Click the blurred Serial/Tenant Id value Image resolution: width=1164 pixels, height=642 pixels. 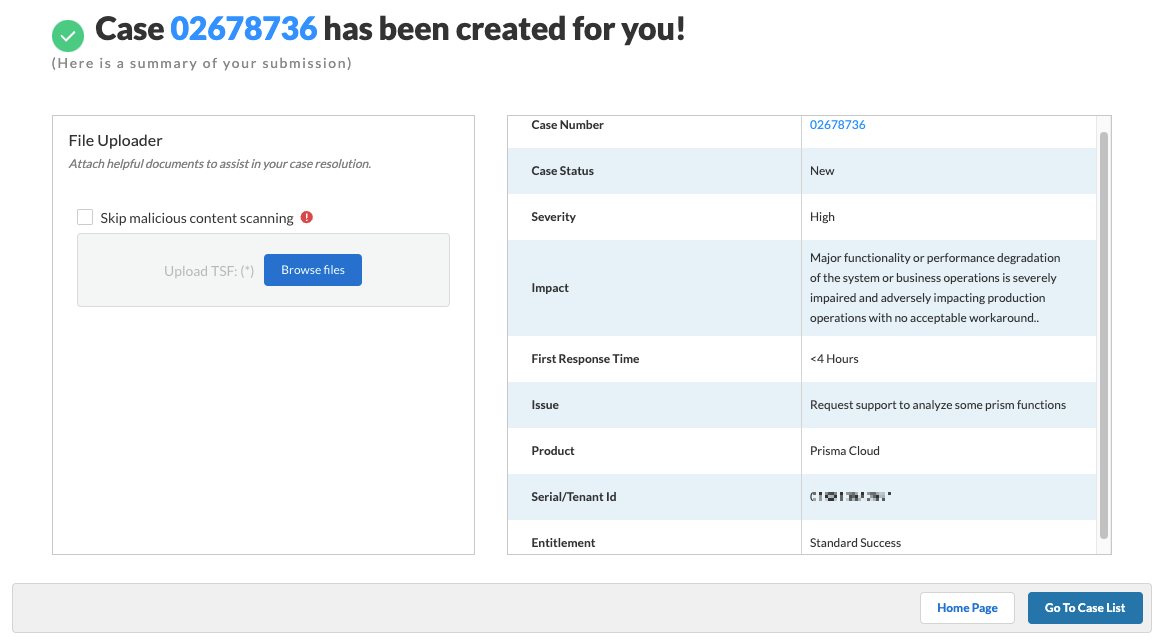coord(850,496)
